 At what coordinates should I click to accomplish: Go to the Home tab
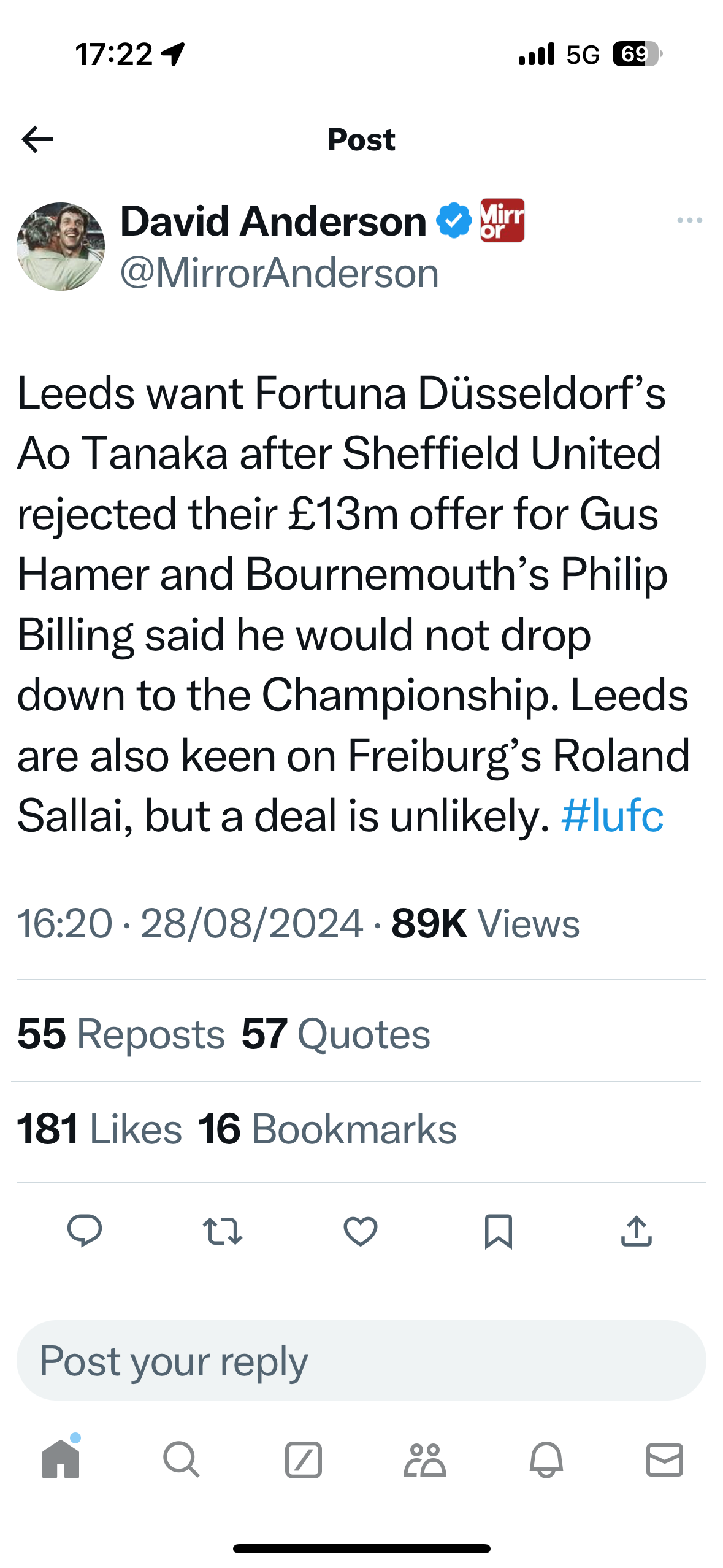(x=61, y=1459)
